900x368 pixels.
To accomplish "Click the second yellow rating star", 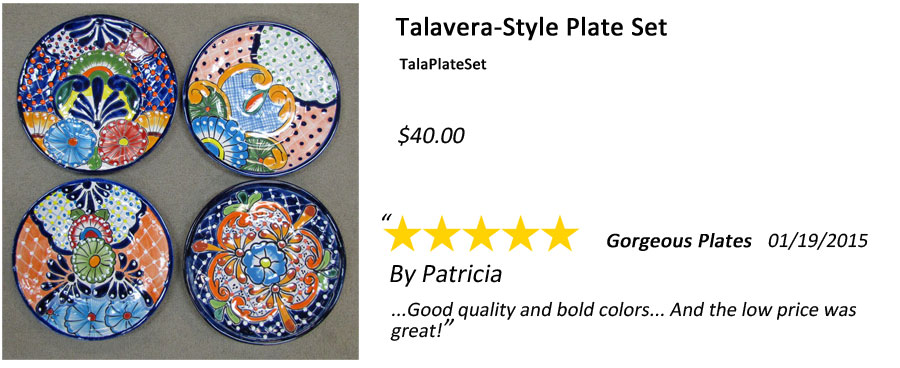I will click(441, 234).
